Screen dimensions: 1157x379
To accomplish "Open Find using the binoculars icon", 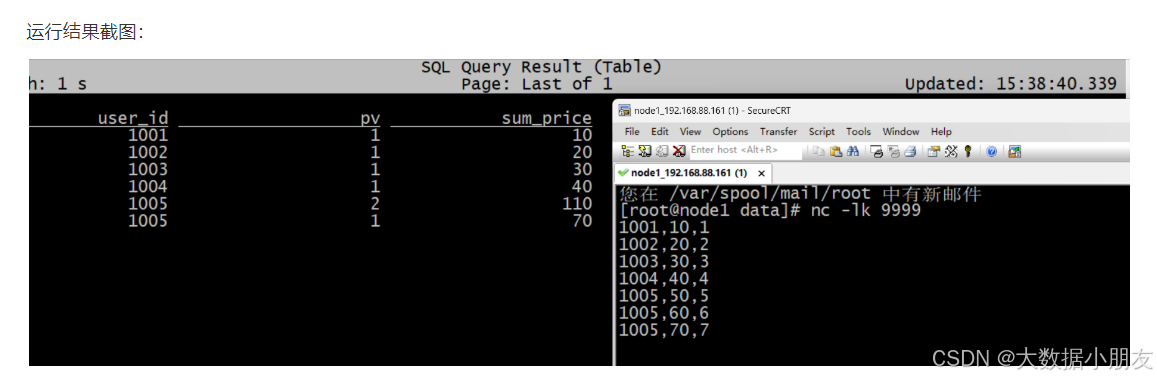I will click(x=852, y=151).
